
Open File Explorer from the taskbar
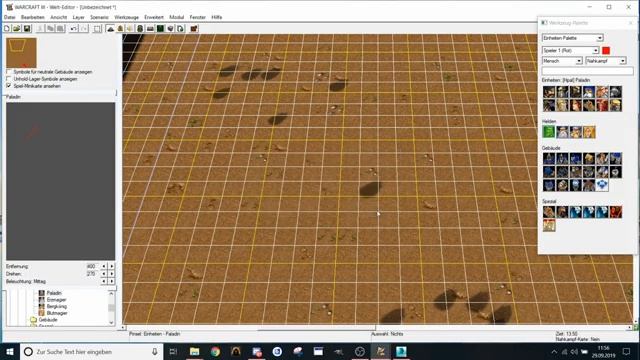point(194,351)
